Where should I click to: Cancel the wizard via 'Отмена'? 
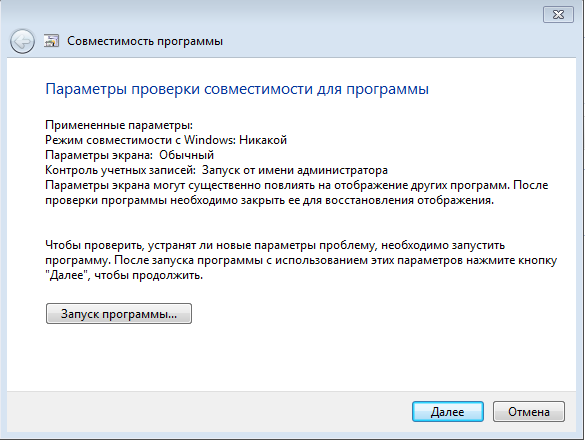tap(529, 412)
